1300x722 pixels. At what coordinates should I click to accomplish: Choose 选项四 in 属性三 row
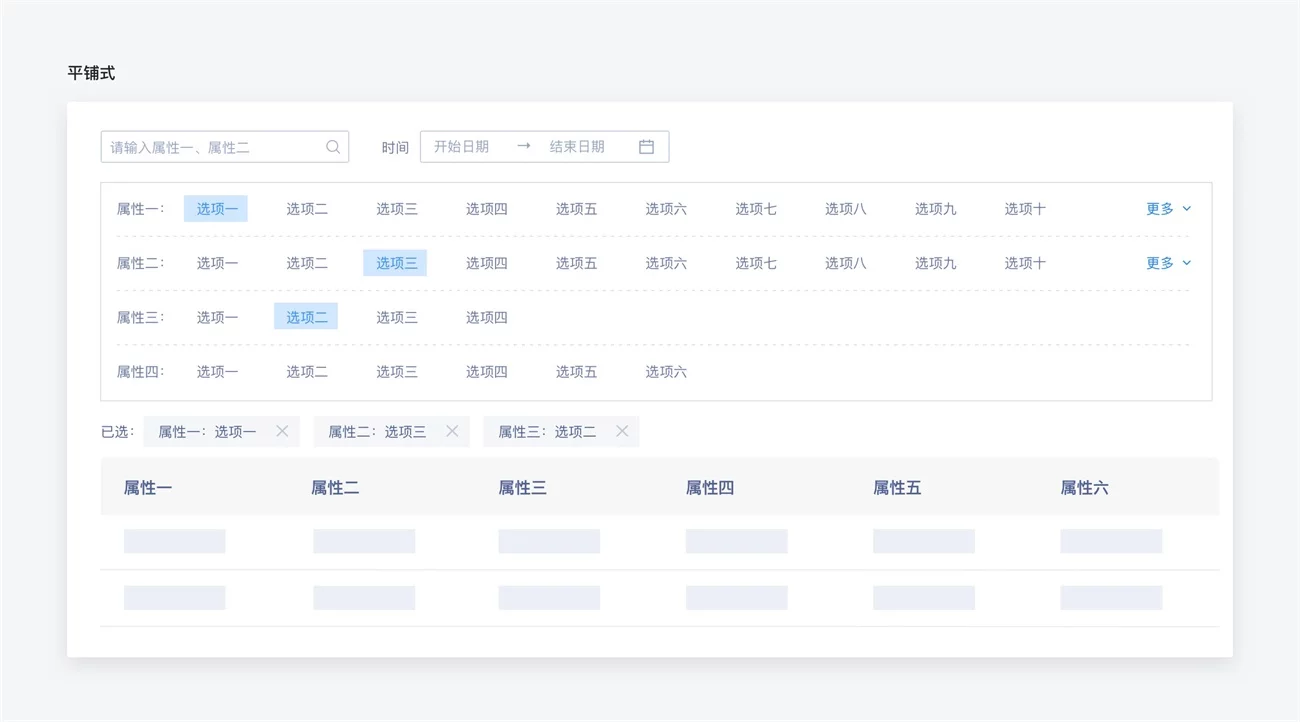[486, 317]
